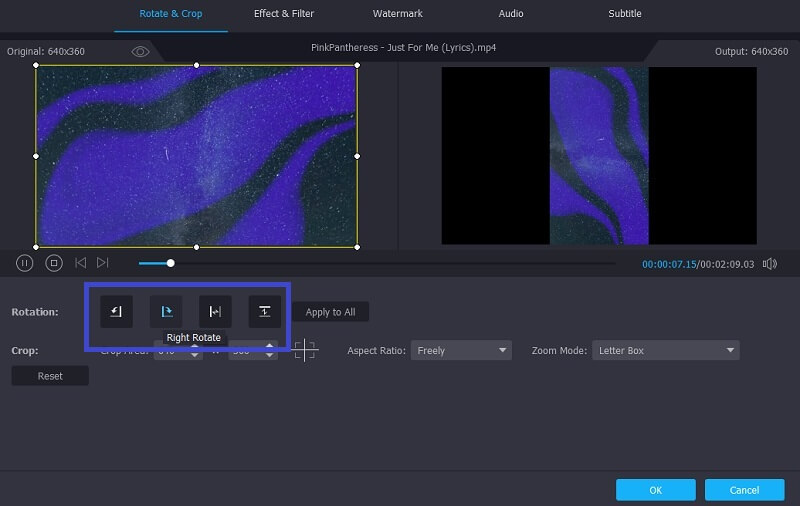Open the Watermark tab
The image size is (800, 506).
pyautogui.click(x=397, y=14)
